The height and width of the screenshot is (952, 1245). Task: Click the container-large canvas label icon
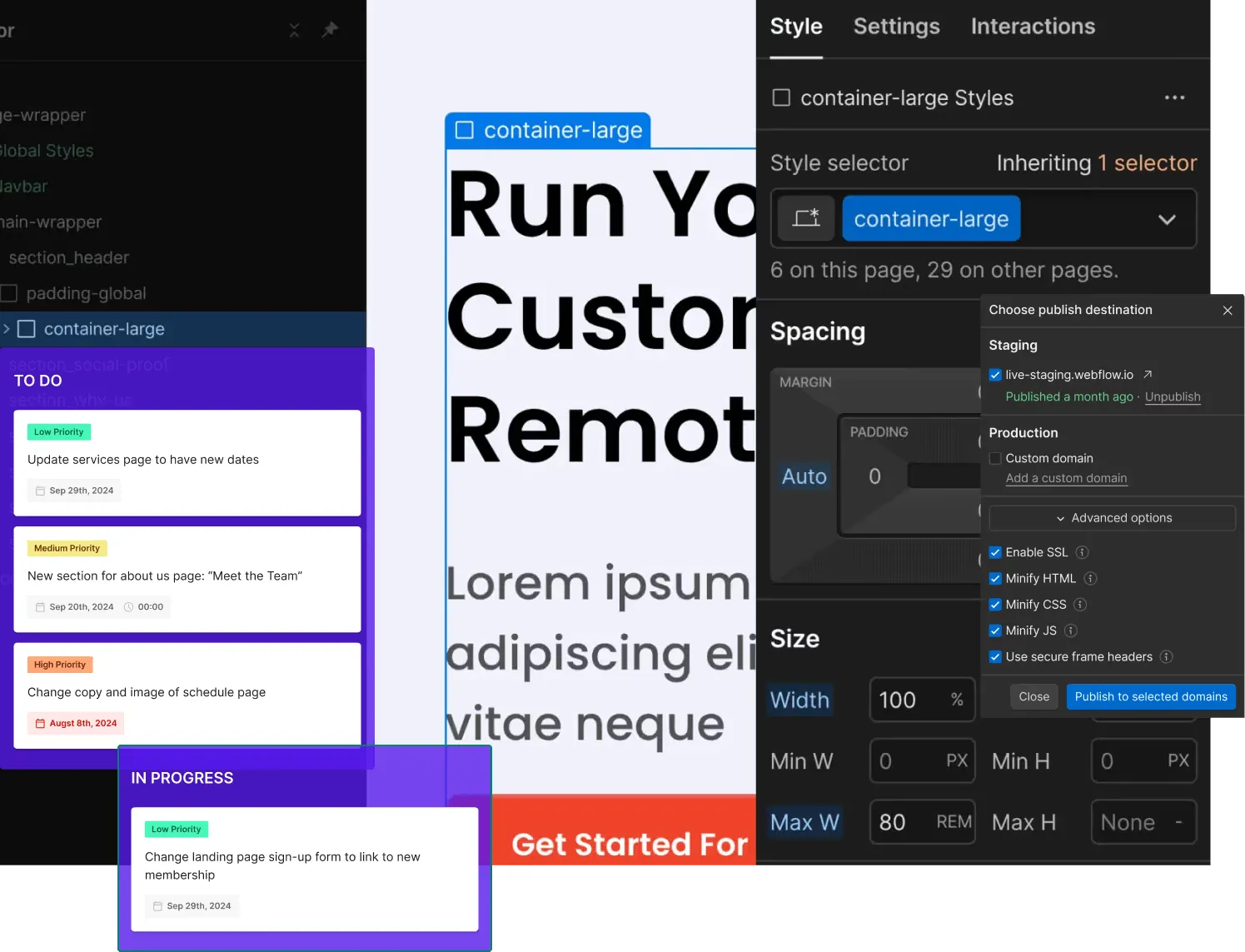coord(465,130)
